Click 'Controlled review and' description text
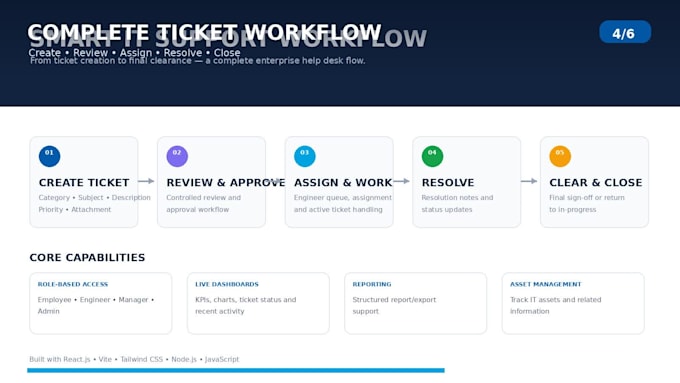 [x=203, y=198]
